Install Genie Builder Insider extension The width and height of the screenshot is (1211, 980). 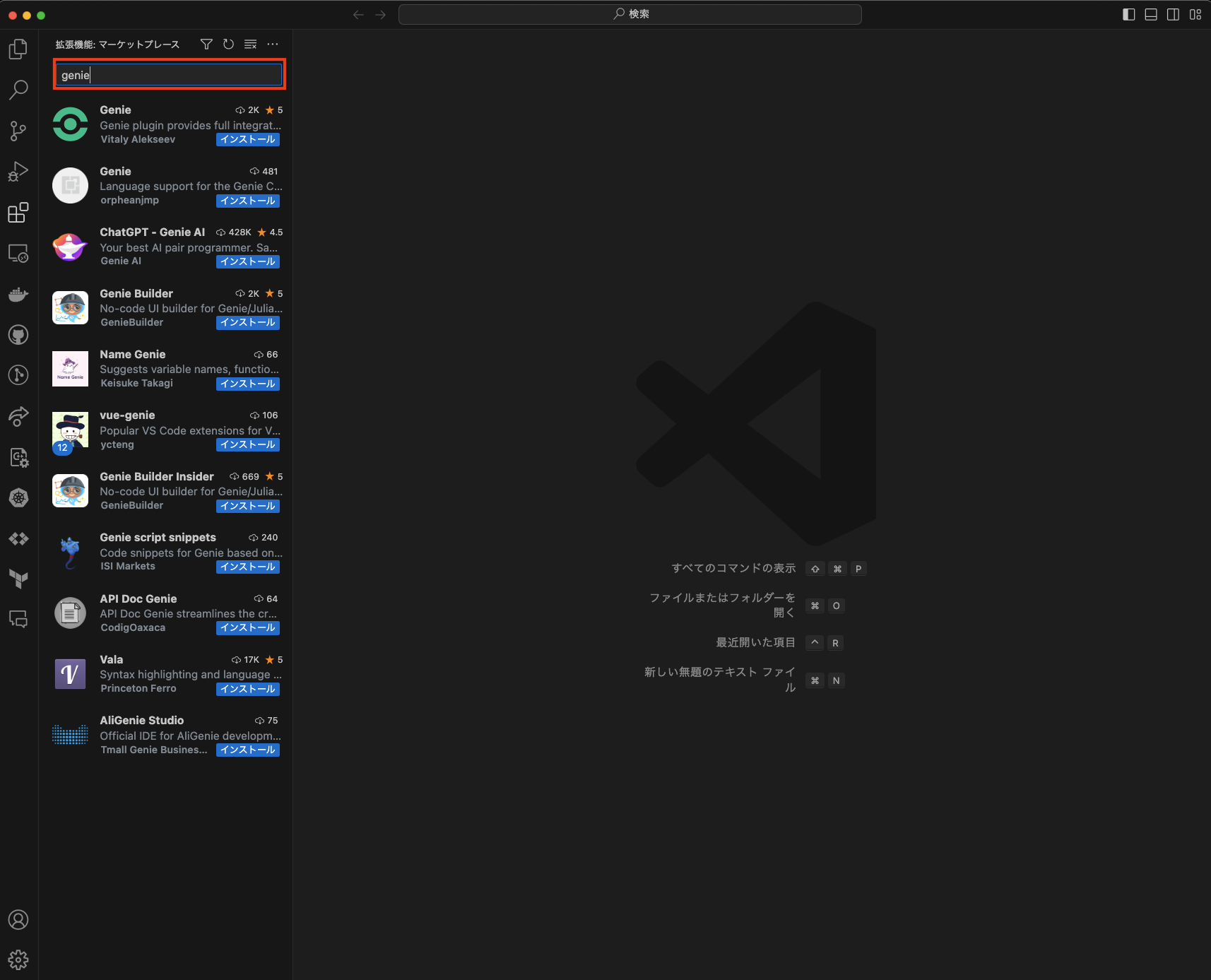click(x=248, y=507)
